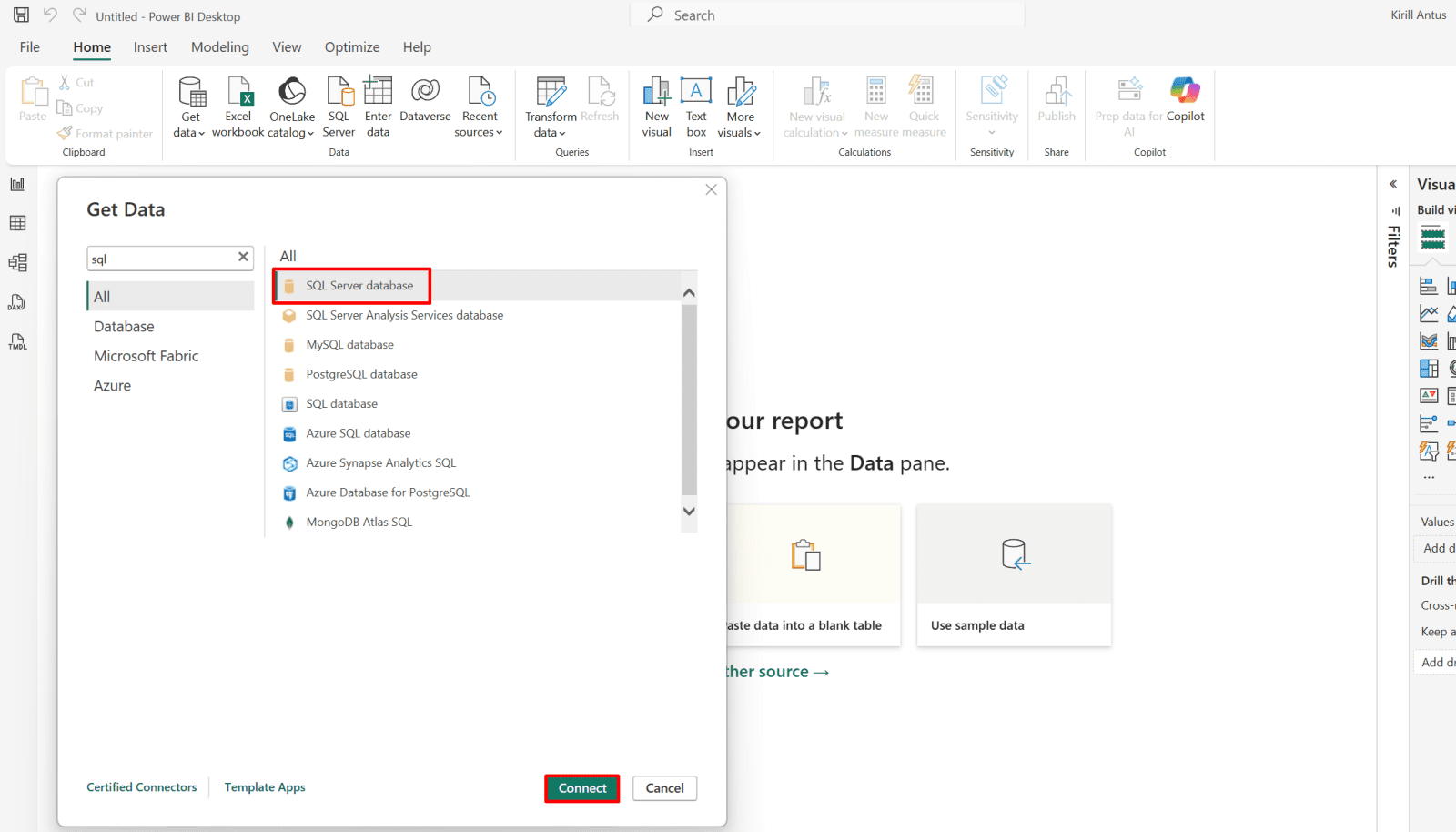The width and height of the screenshot is (1456, 832).
Task: Click the New visual icon
Action: [656, 93]
